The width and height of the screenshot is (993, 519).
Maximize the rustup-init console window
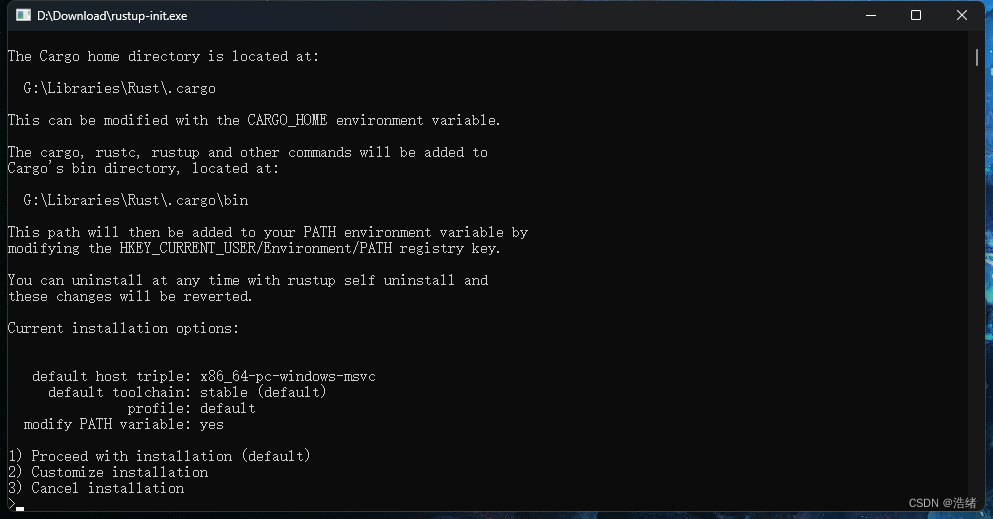click(915, 16)
